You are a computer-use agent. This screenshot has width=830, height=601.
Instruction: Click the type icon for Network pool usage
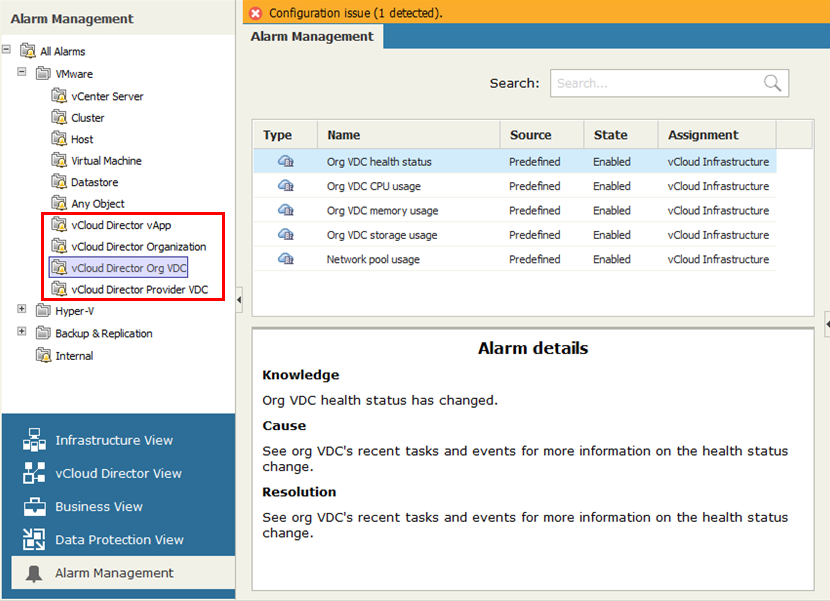click(286, 258)
